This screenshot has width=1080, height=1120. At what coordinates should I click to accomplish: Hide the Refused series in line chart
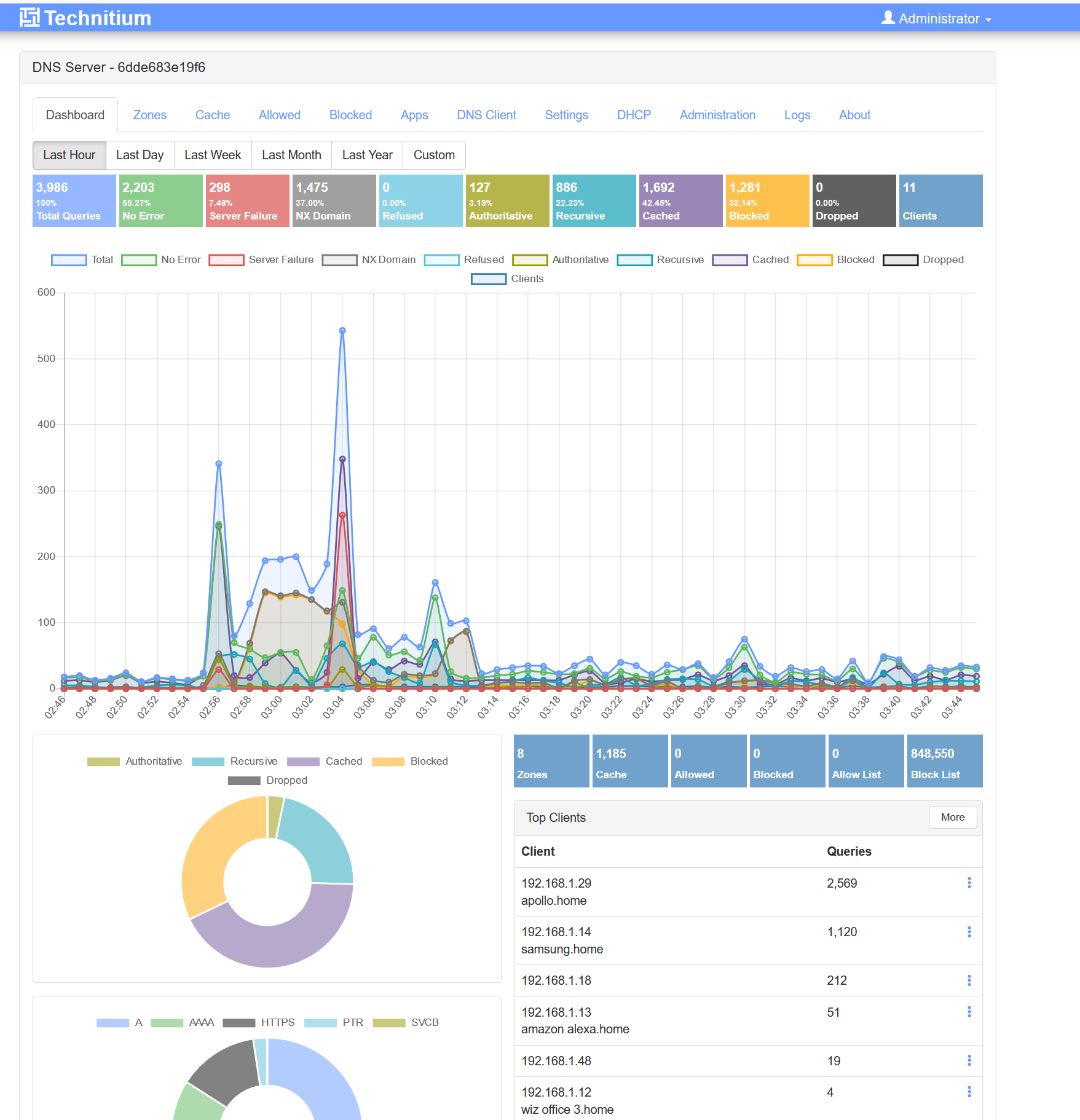click(x=464, y=260)
